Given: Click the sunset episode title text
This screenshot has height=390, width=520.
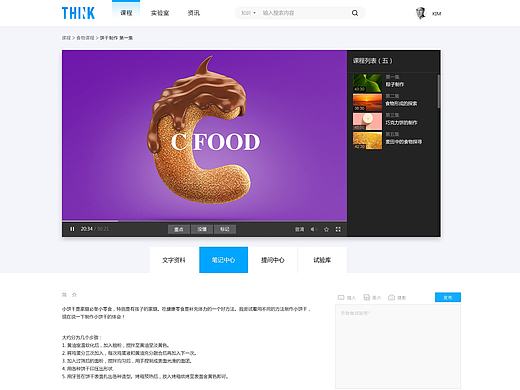Looking at the screenshot, I should [401, 103].
